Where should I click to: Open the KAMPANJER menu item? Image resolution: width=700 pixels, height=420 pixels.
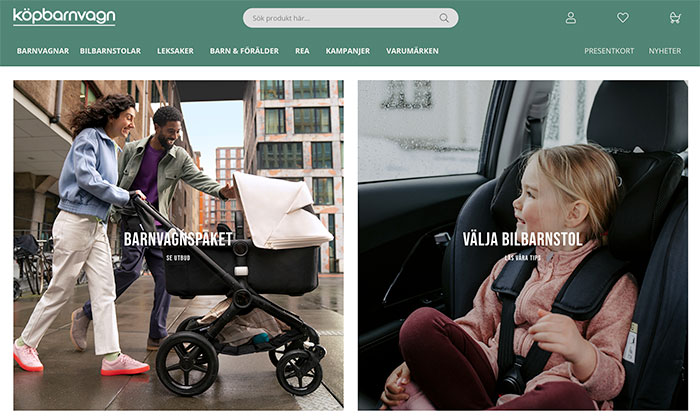point(348,51)
